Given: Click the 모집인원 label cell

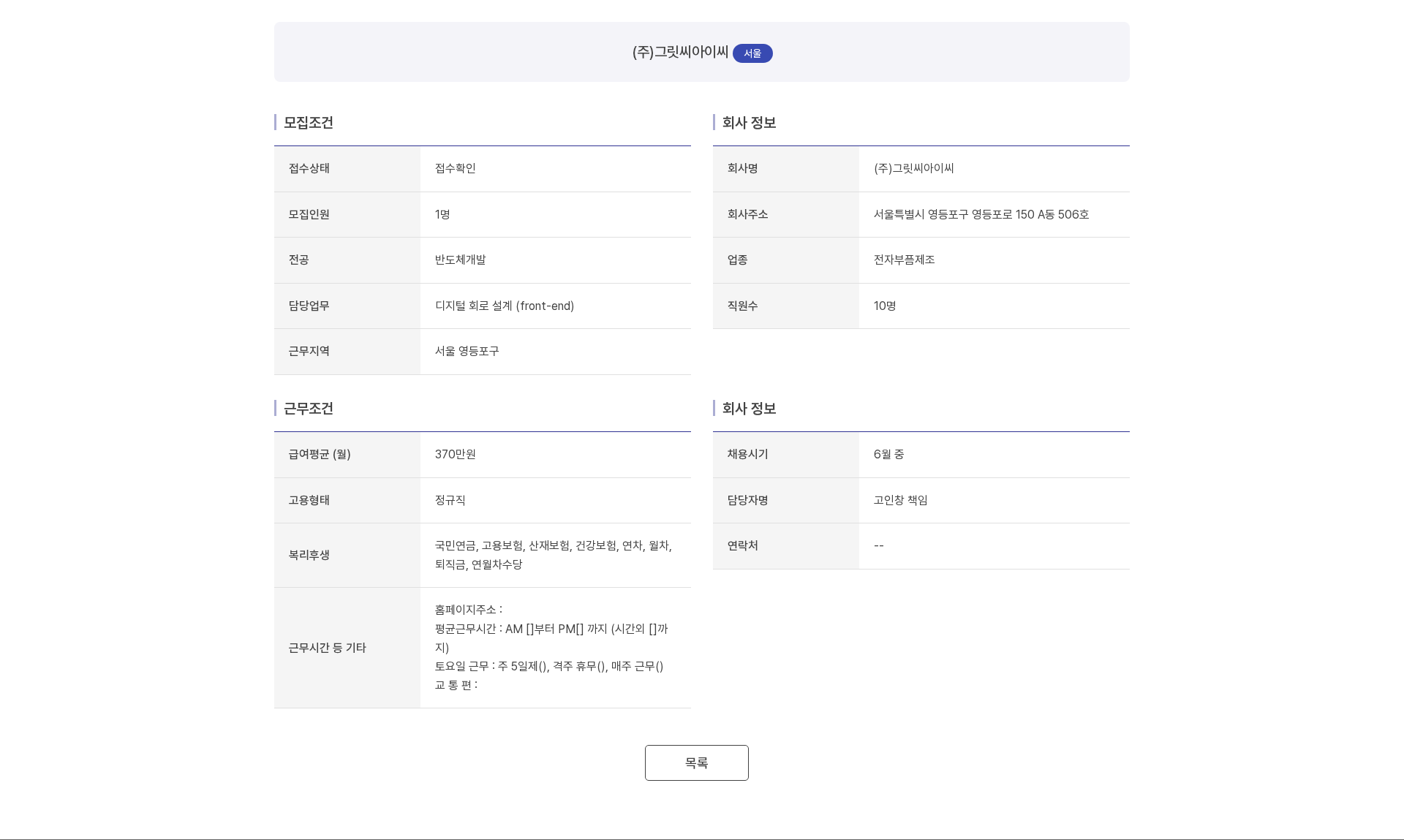Looking at the screenshot, I should pos(347,214).
